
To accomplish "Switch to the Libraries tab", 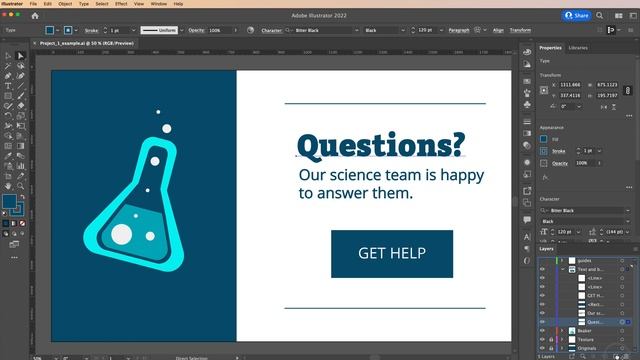I will click(x=578, y=48).
